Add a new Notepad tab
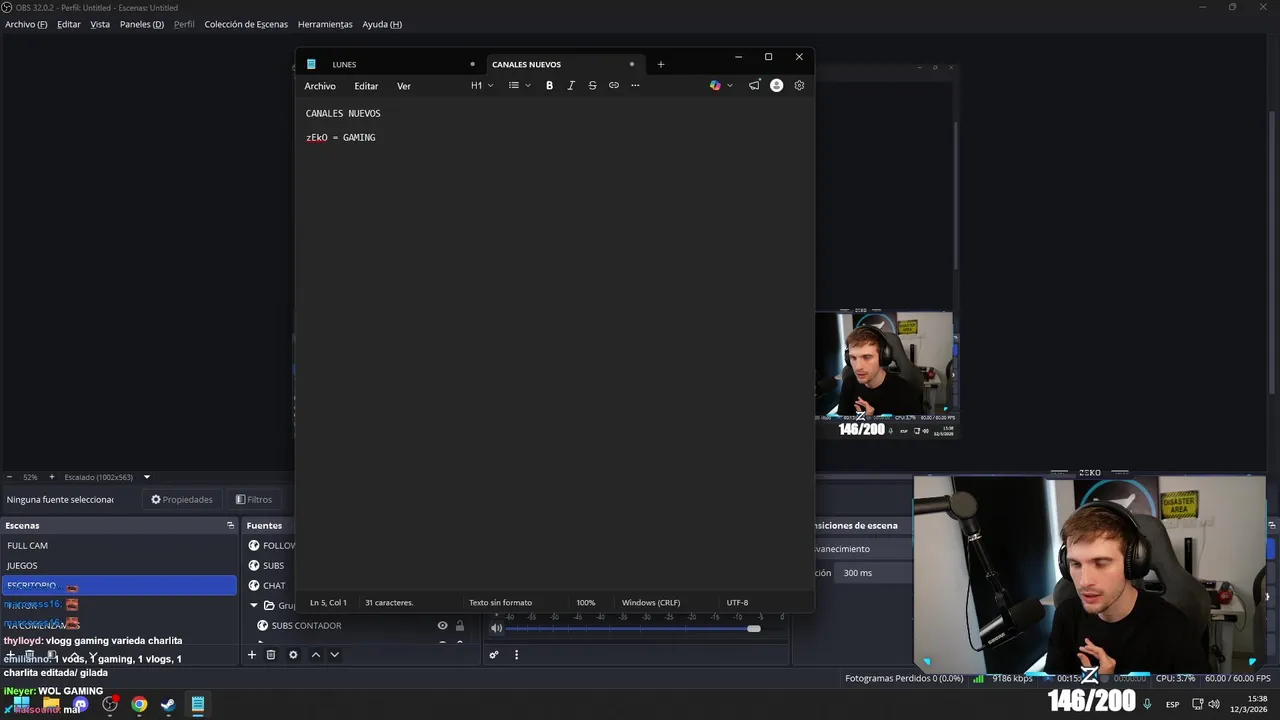 pos(660,64)
